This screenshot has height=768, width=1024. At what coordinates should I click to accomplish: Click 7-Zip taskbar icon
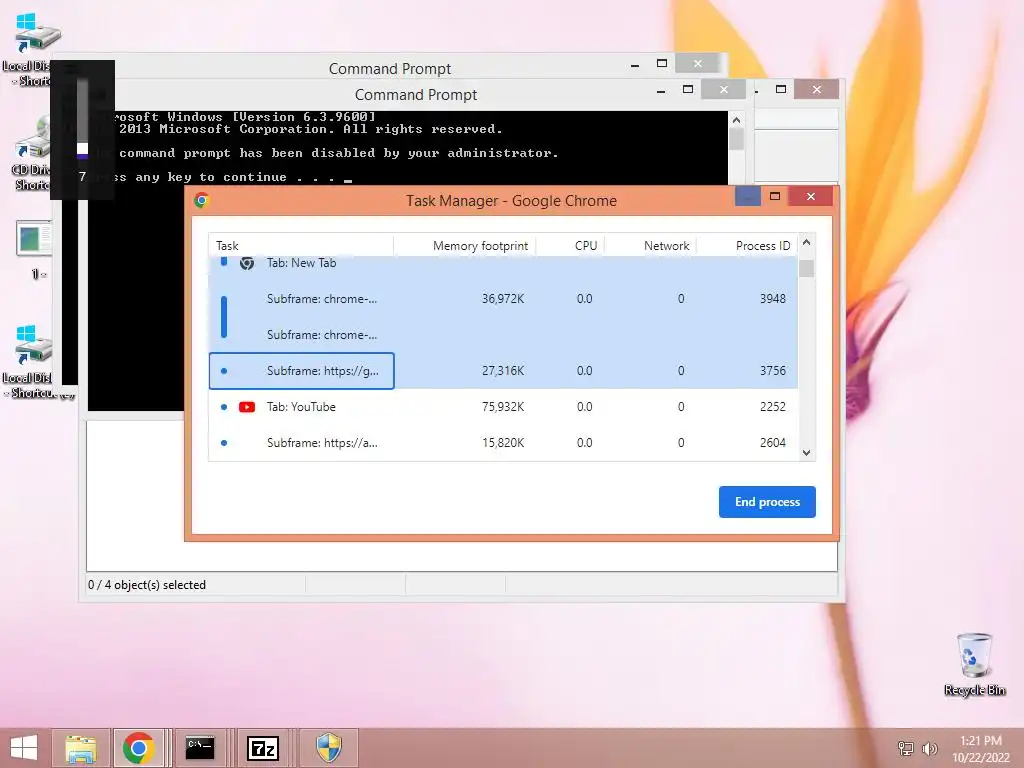pos(263,748)
